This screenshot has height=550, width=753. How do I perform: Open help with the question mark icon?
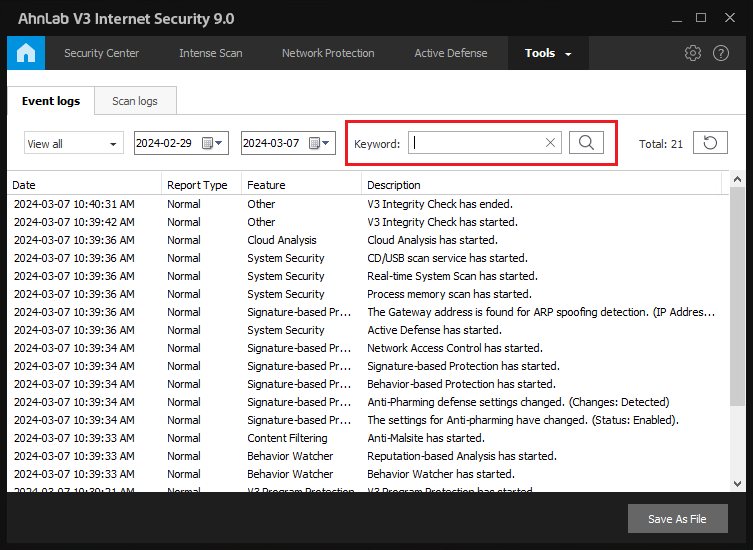pos(721,53)
